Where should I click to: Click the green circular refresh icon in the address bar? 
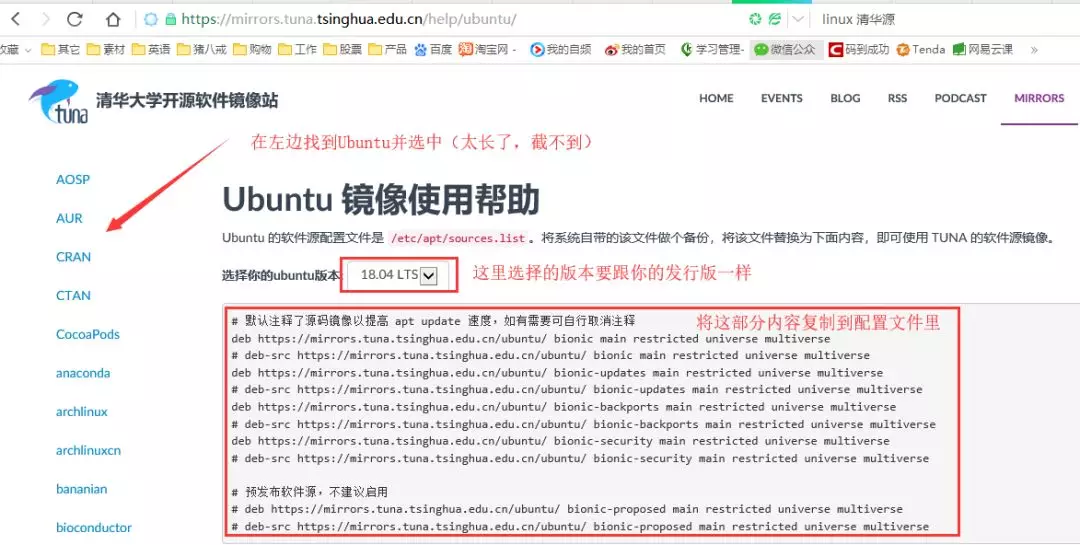coord(756,19)
